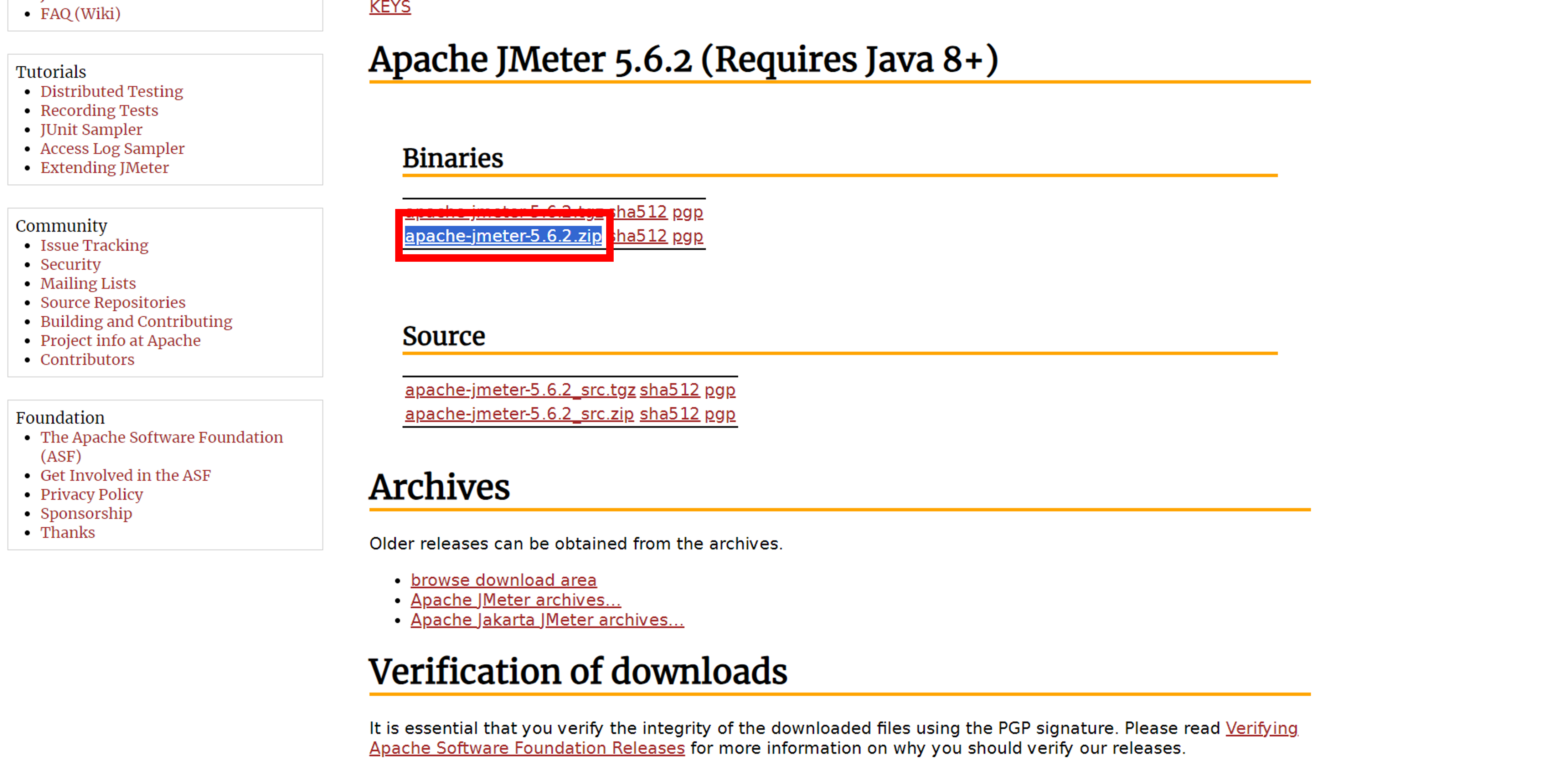
Task: Download the apache-jmeter-5.6.2.tgz binary
Action: point(504,211)
